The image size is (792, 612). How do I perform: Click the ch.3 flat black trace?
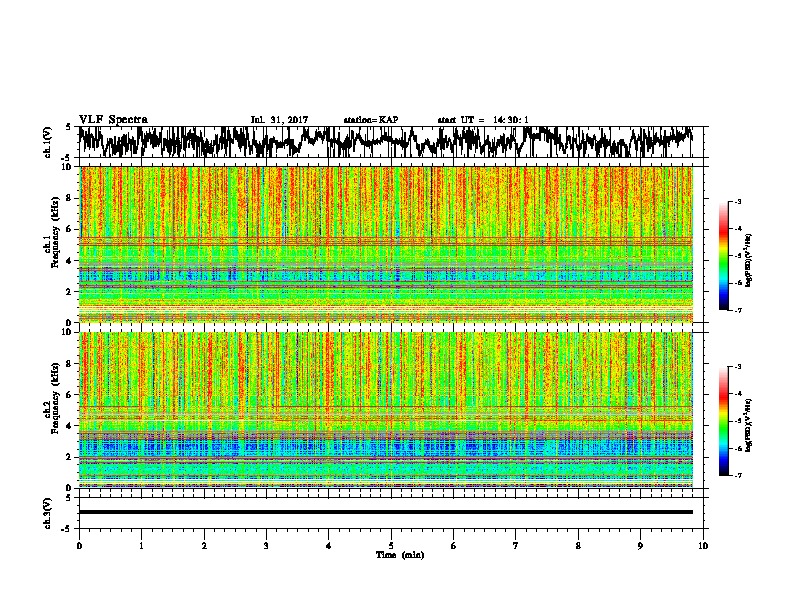coord(386,512)
